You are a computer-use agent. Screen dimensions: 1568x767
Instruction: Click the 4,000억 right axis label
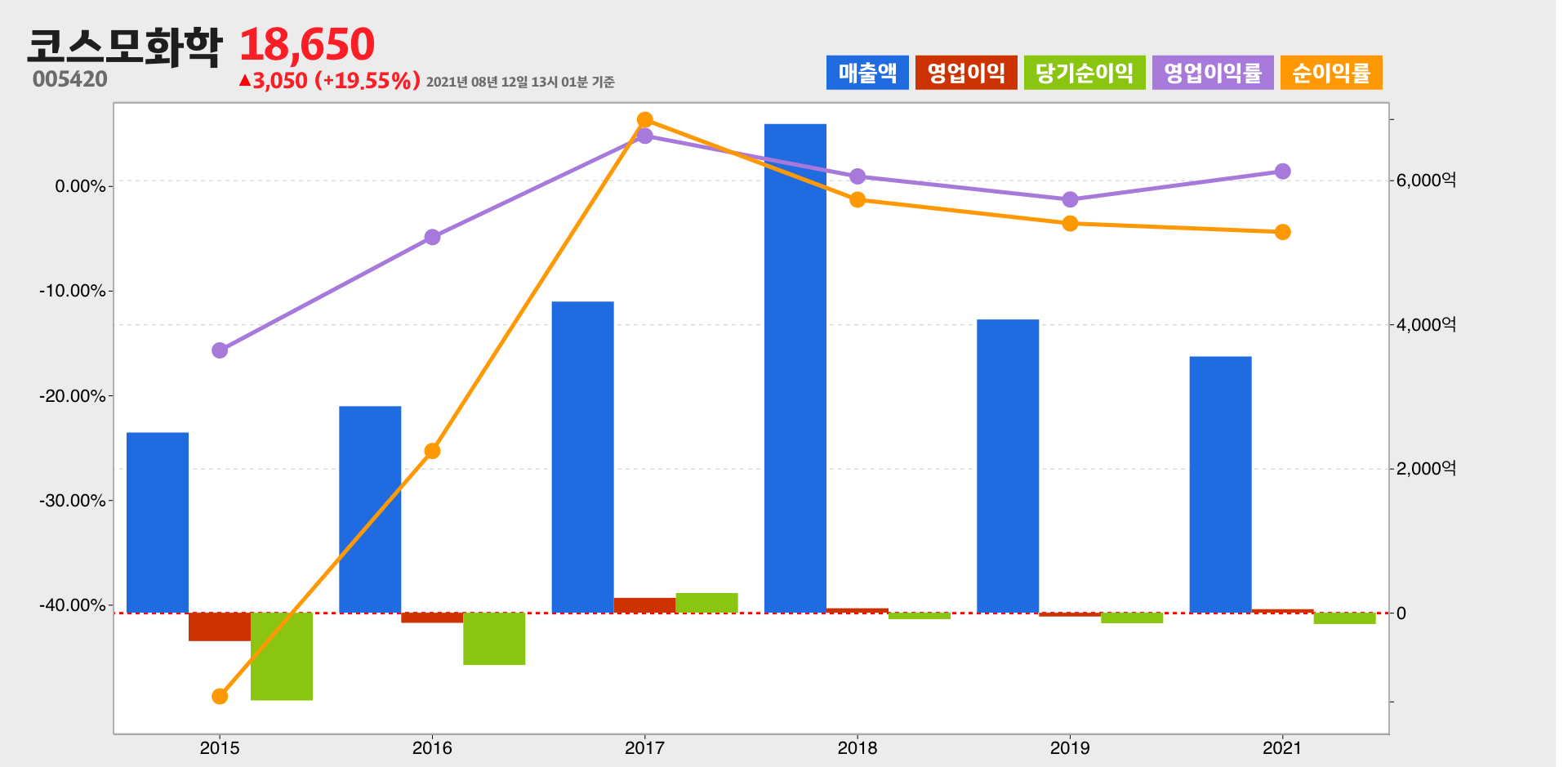(x=1426, y=325)
